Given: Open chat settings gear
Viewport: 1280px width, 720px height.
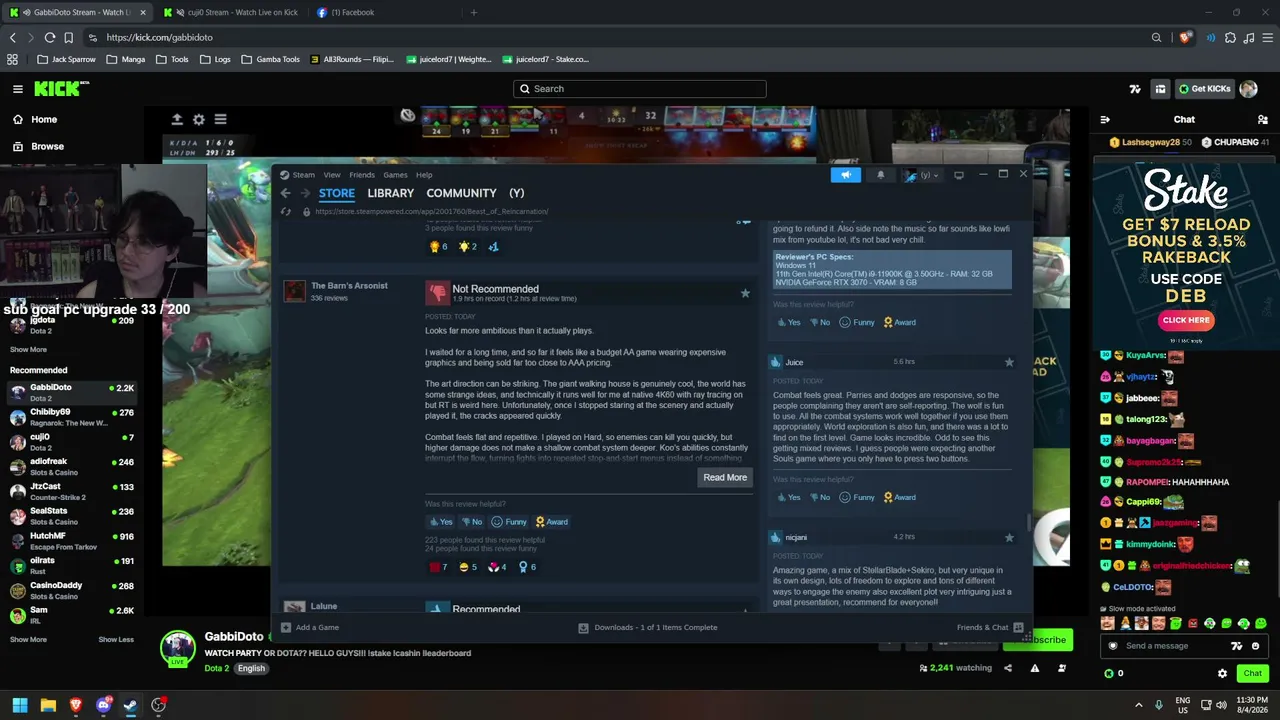Looking at the screenshot, I should click(1222, 674).
